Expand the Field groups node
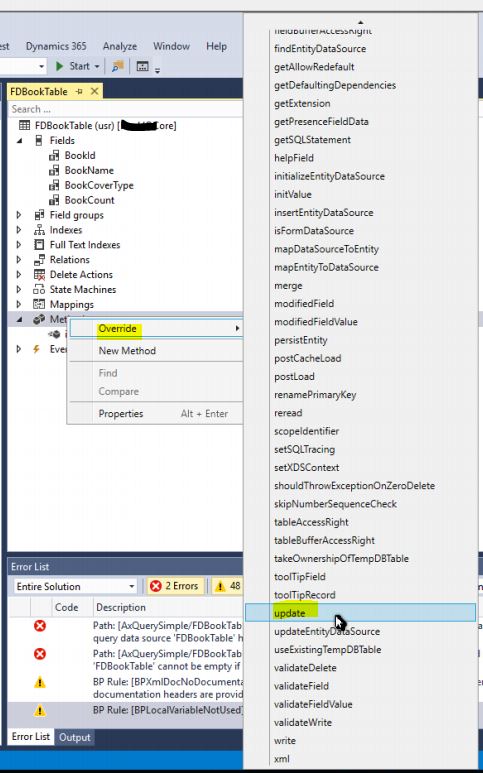 point(19,215)
